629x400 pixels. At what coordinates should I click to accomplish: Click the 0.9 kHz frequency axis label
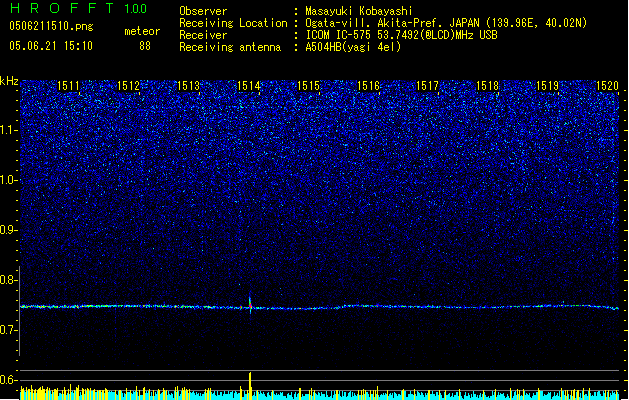[9, 230]
